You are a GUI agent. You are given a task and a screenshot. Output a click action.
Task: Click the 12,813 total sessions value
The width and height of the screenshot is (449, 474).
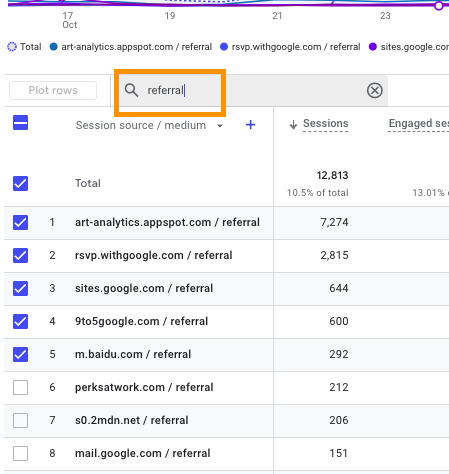tap(332, 175)
